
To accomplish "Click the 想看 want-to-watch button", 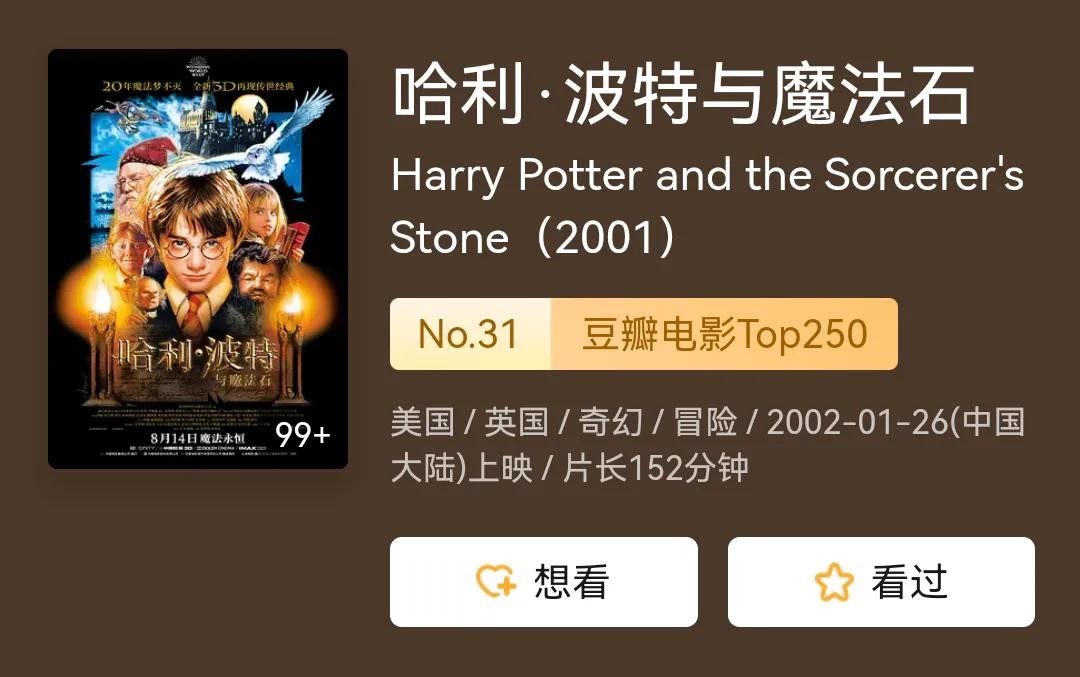I will [x=543, y=582].
